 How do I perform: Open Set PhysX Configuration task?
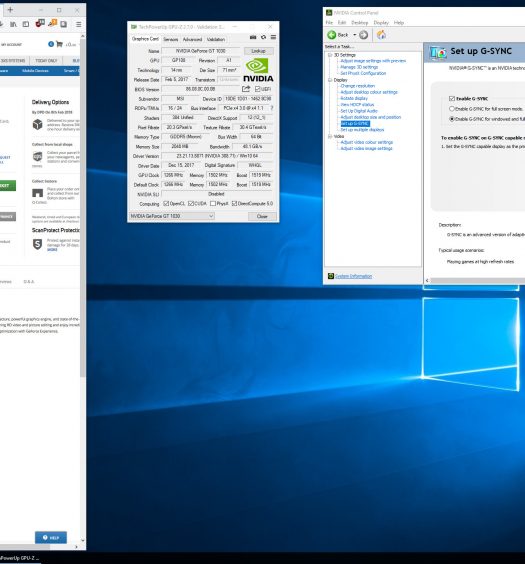[363, 73]
